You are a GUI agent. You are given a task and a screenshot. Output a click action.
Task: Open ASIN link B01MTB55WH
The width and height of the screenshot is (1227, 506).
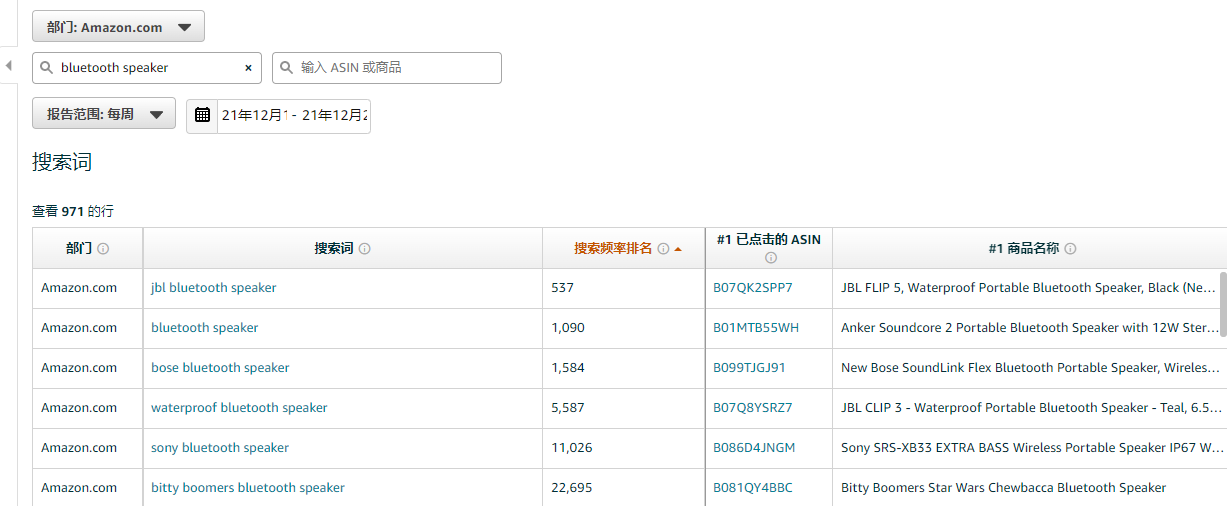(755, 328)
